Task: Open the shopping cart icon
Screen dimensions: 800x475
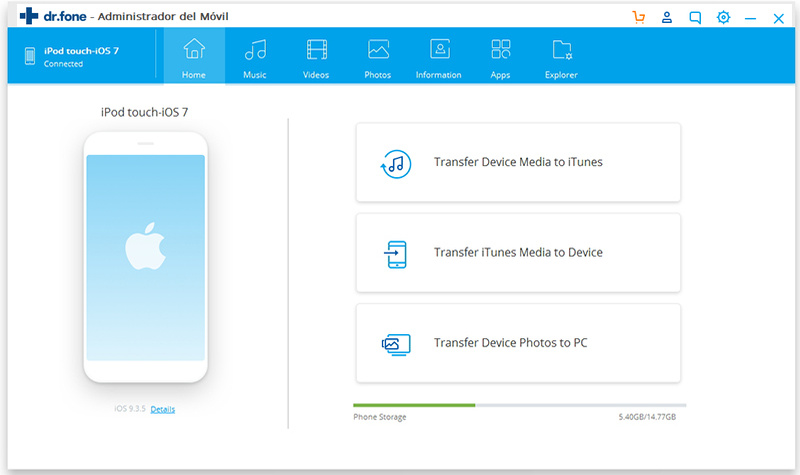Action: 638,17
